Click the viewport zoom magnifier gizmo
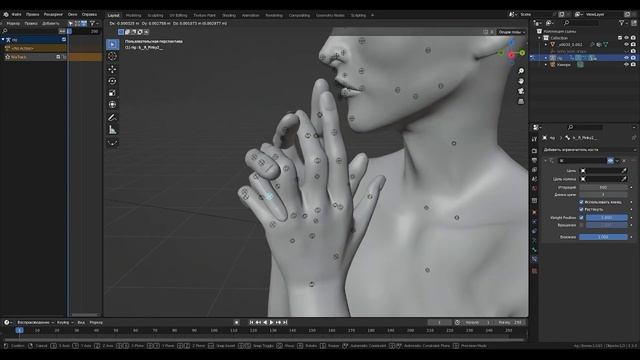Viewport: 640px width, 360px height. coord(521,71)
